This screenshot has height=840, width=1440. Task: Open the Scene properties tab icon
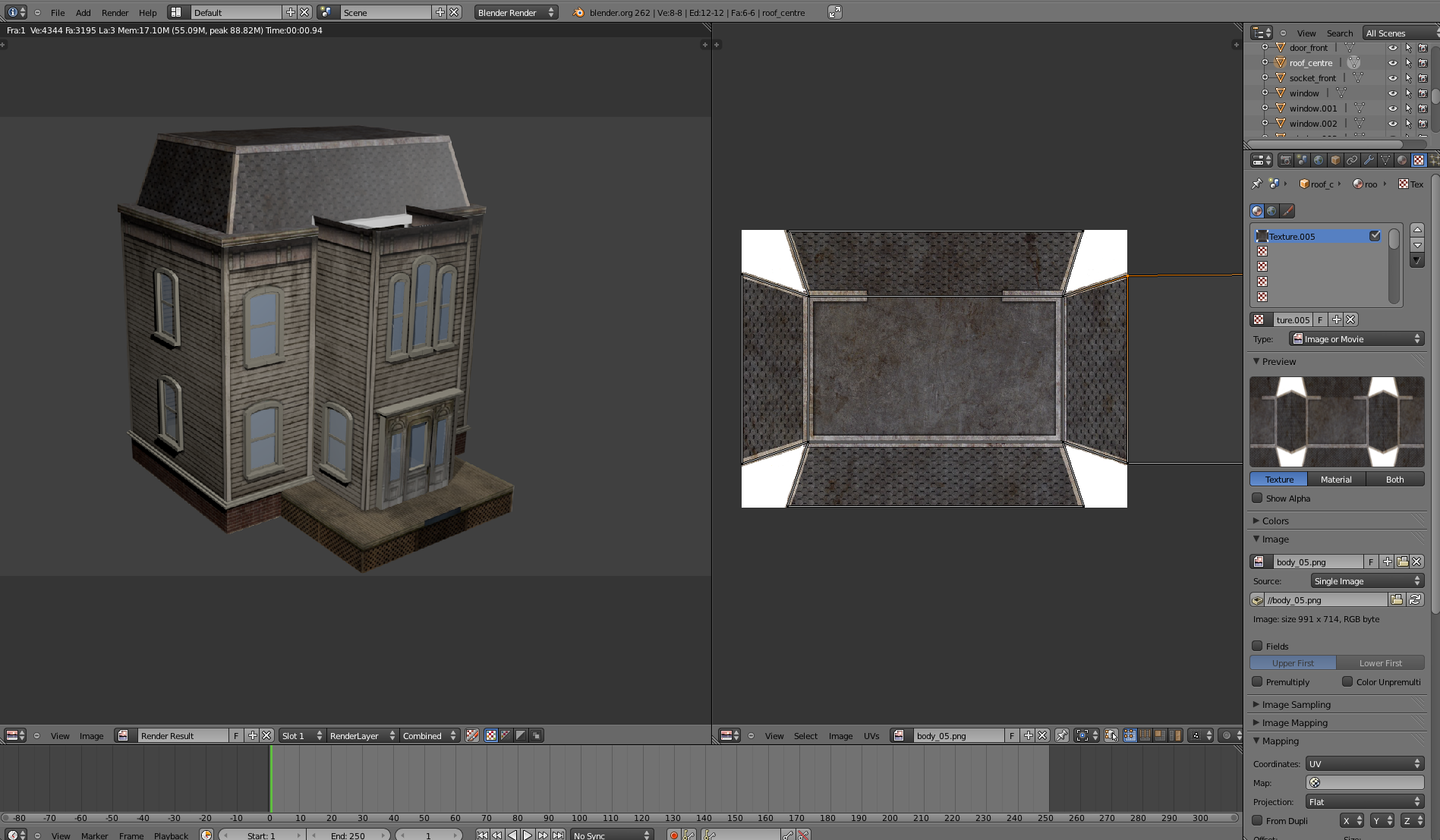pyautogui.click(x=1302, y=160)
